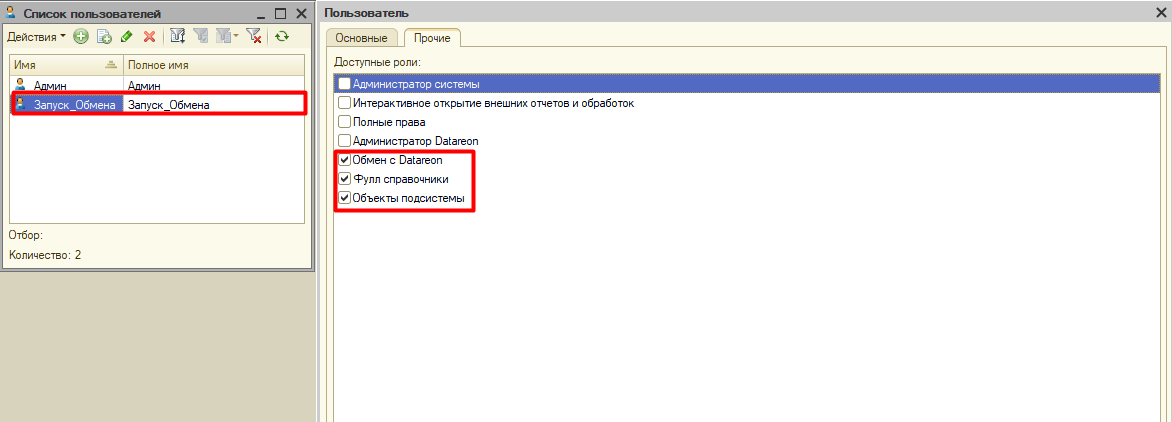
Task: Close the Пользователь panel
Action: pyautogui.click(x=1161, y=12)
